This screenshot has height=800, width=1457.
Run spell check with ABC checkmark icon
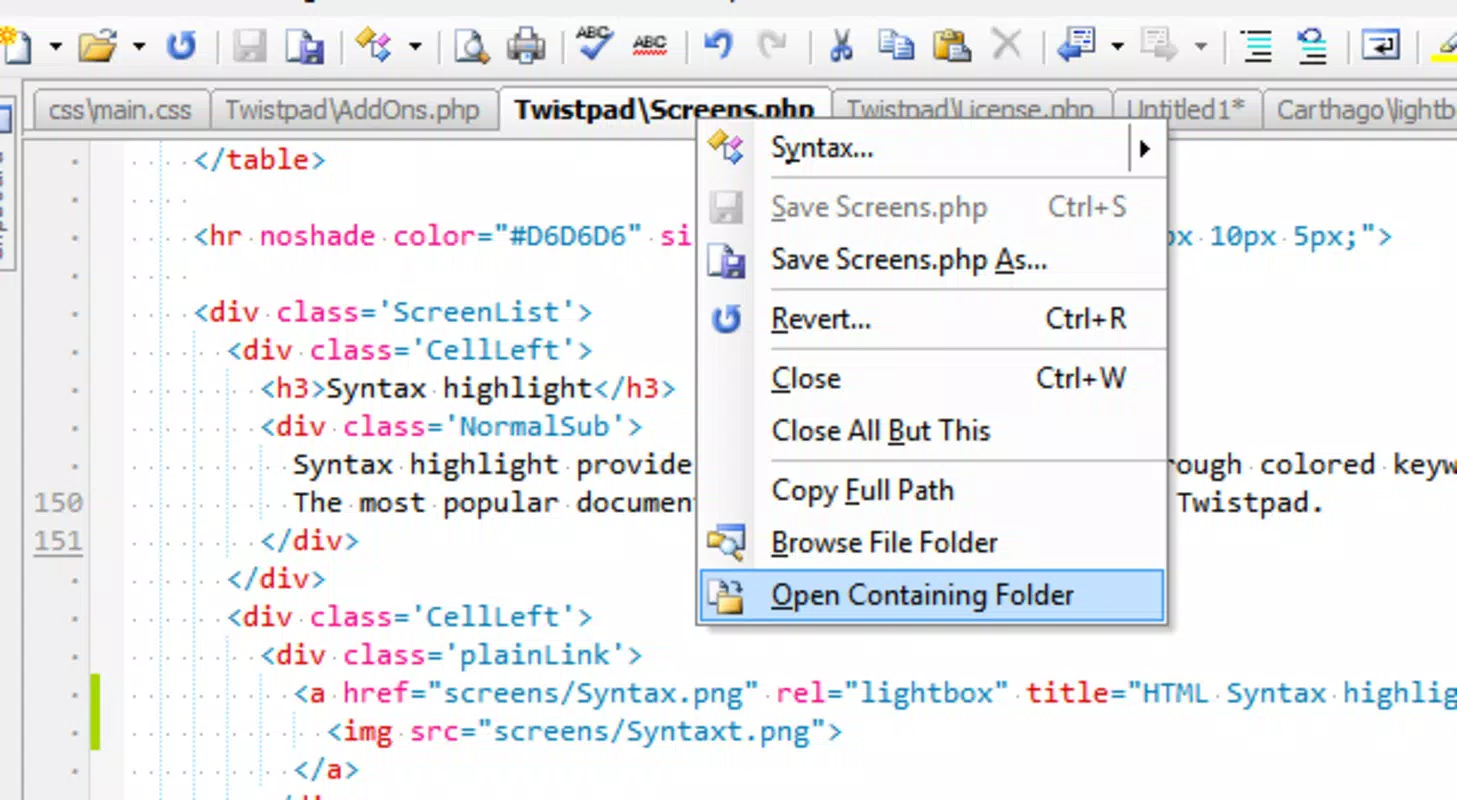coord(594,44)
